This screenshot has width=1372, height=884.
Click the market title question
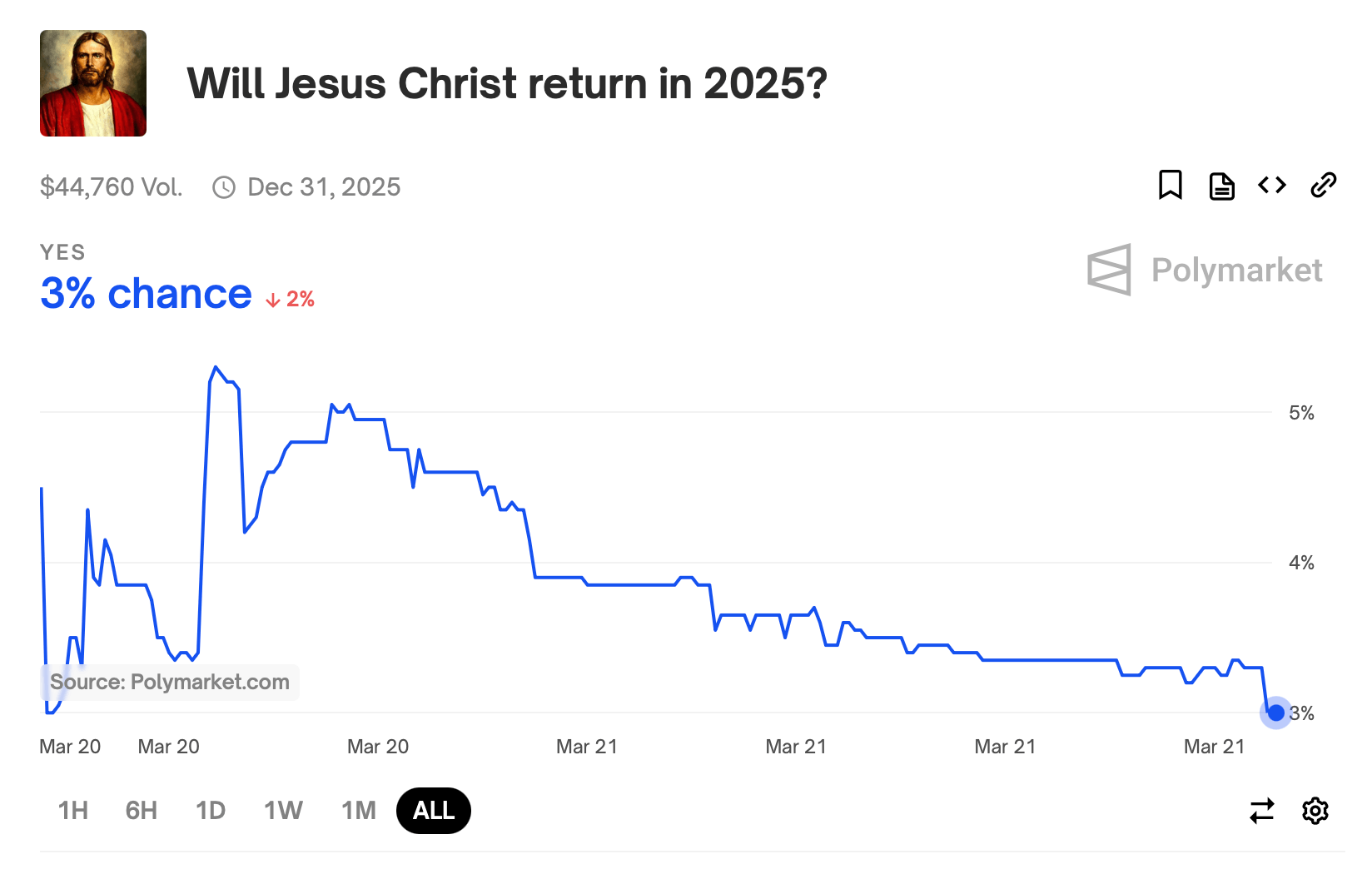click(507, 82)
